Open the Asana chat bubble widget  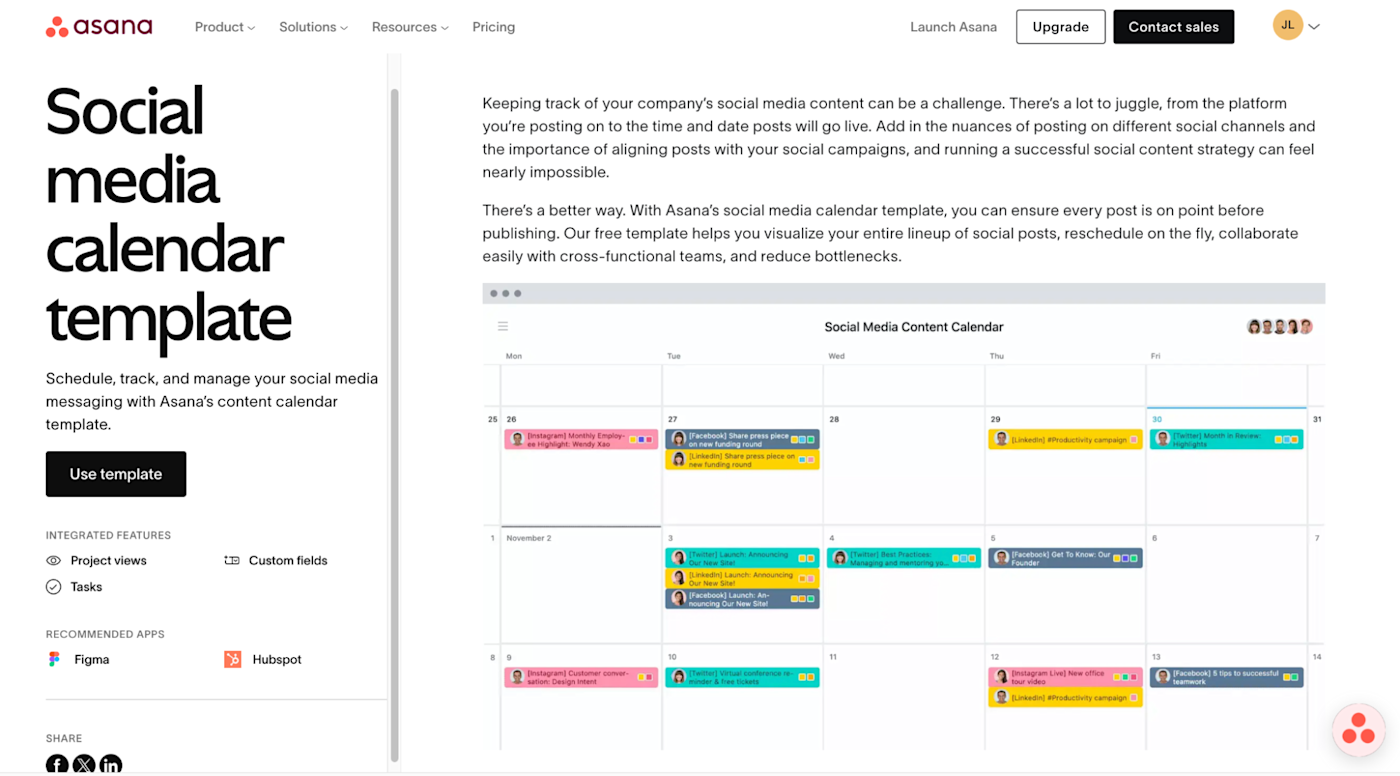click(x=1358, y=729)
